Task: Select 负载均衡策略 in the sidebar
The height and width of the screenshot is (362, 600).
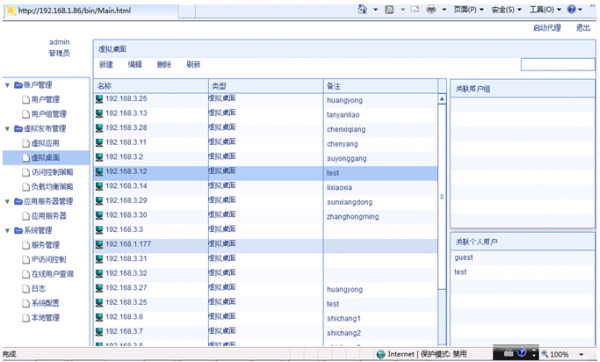Action: pyautogui.click(x=52, y=187)
